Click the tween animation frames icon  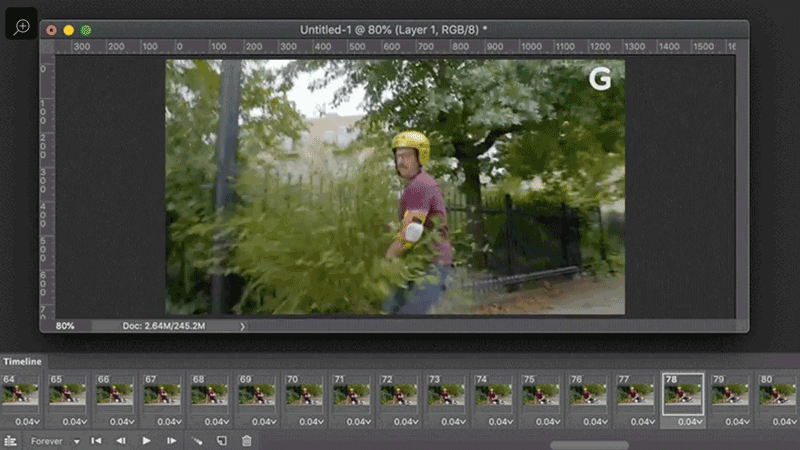197,440
